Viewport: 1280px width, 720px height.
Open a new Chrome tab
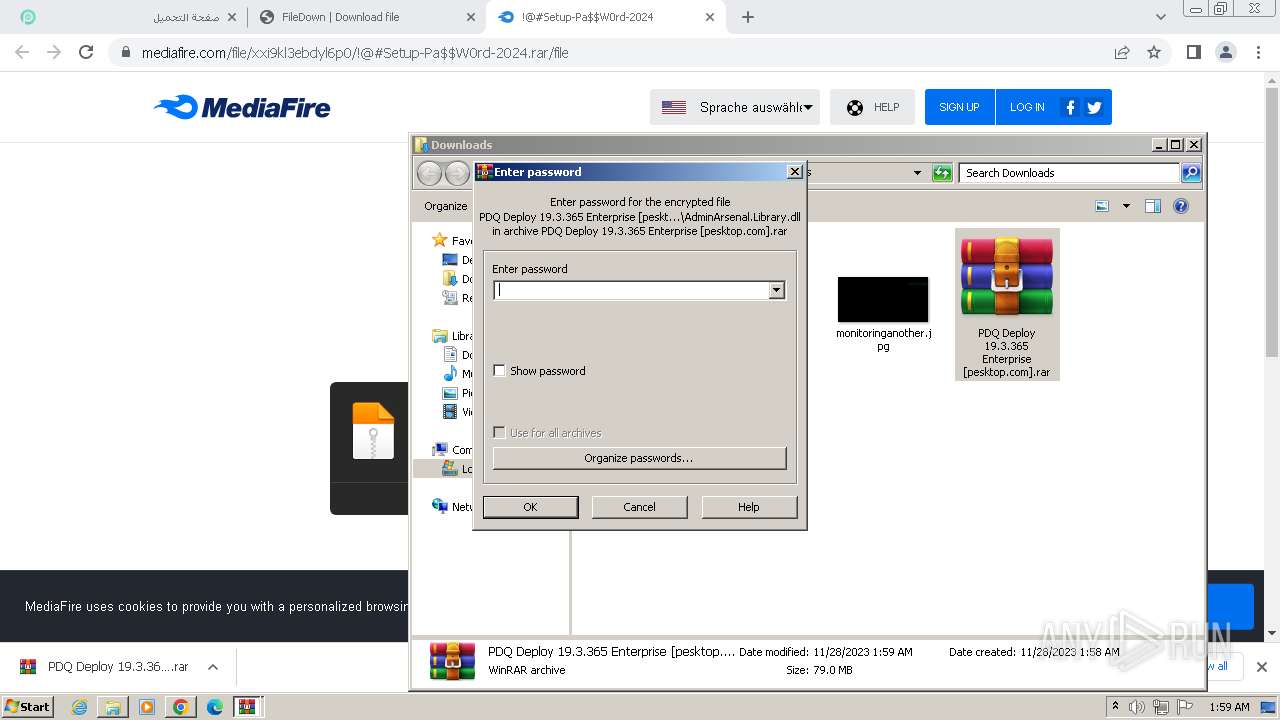coord(748,17)
